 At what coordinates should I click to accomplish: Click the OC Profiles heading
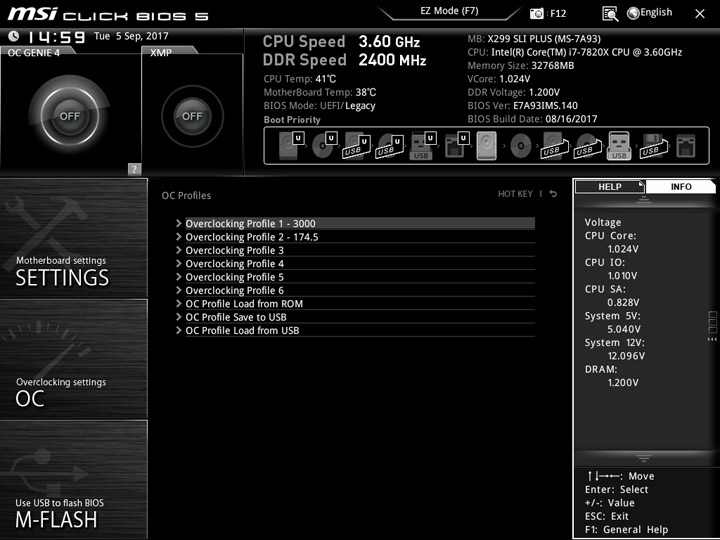tap(186, 195)
